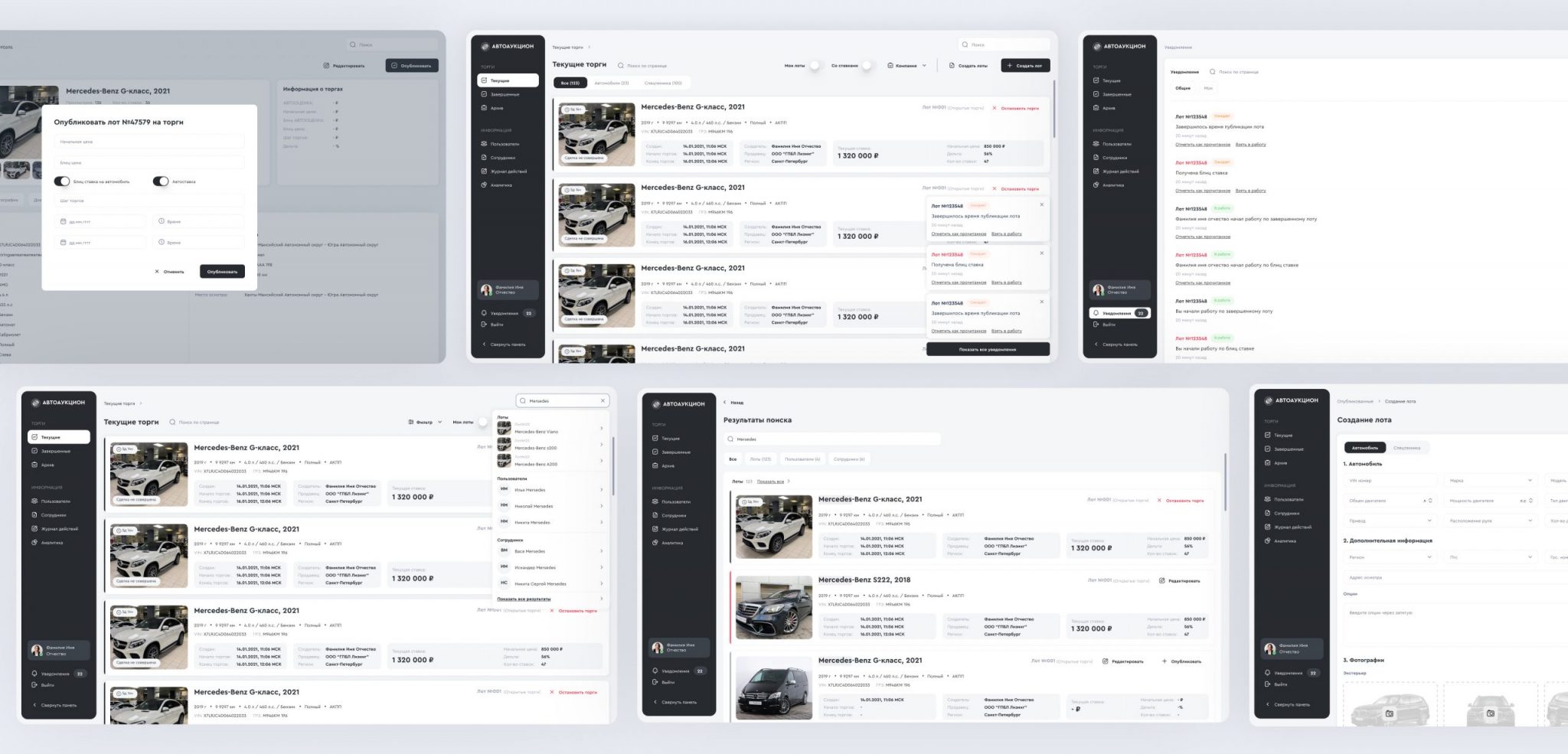Screen dimensions: 1568x754
Task: Click 'Отменить' in the publish dialog
Action: [x=169, y=272]
